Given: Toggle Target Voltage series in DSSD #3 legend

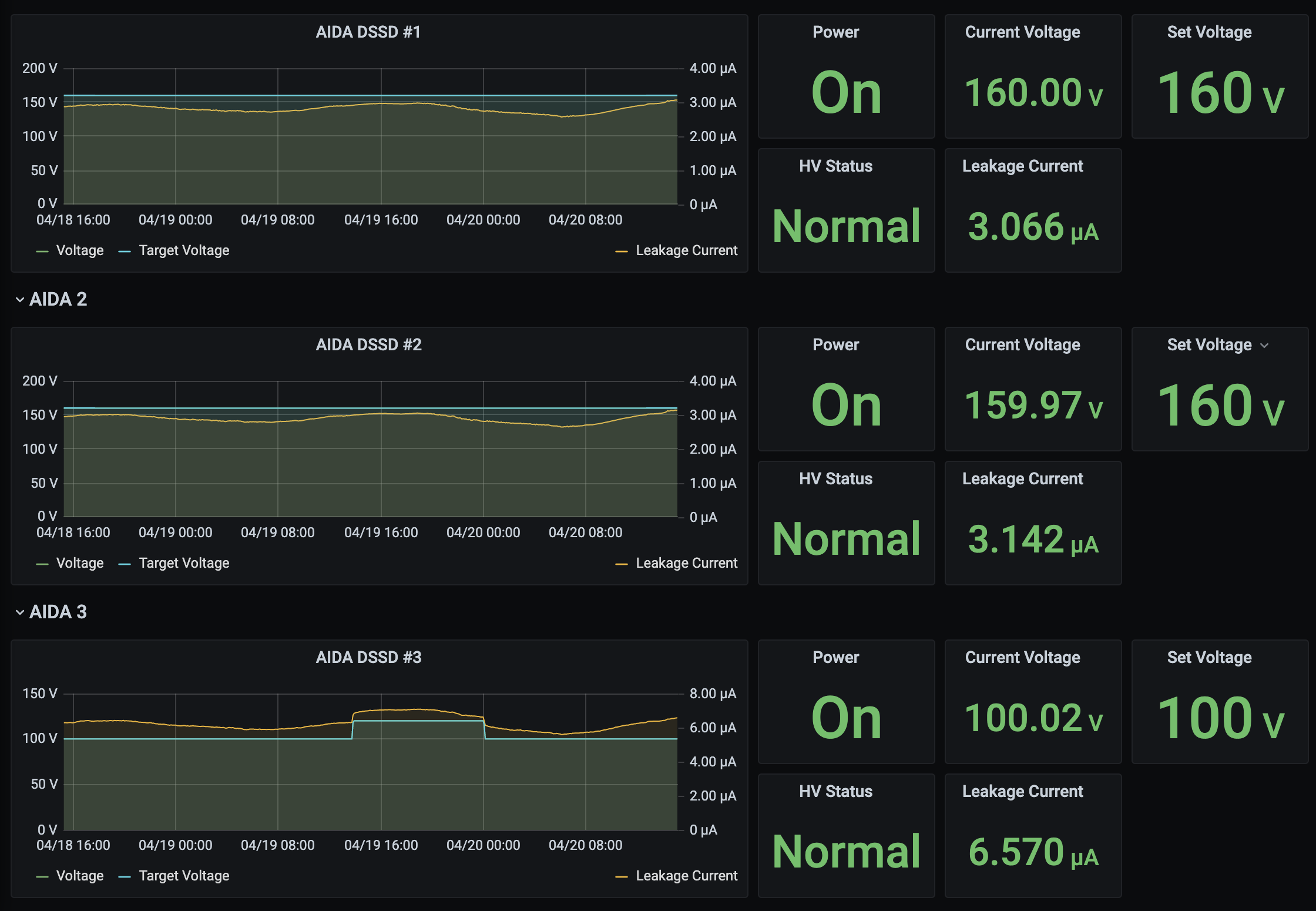Looking at the screenshot, I should coord(184,876).
